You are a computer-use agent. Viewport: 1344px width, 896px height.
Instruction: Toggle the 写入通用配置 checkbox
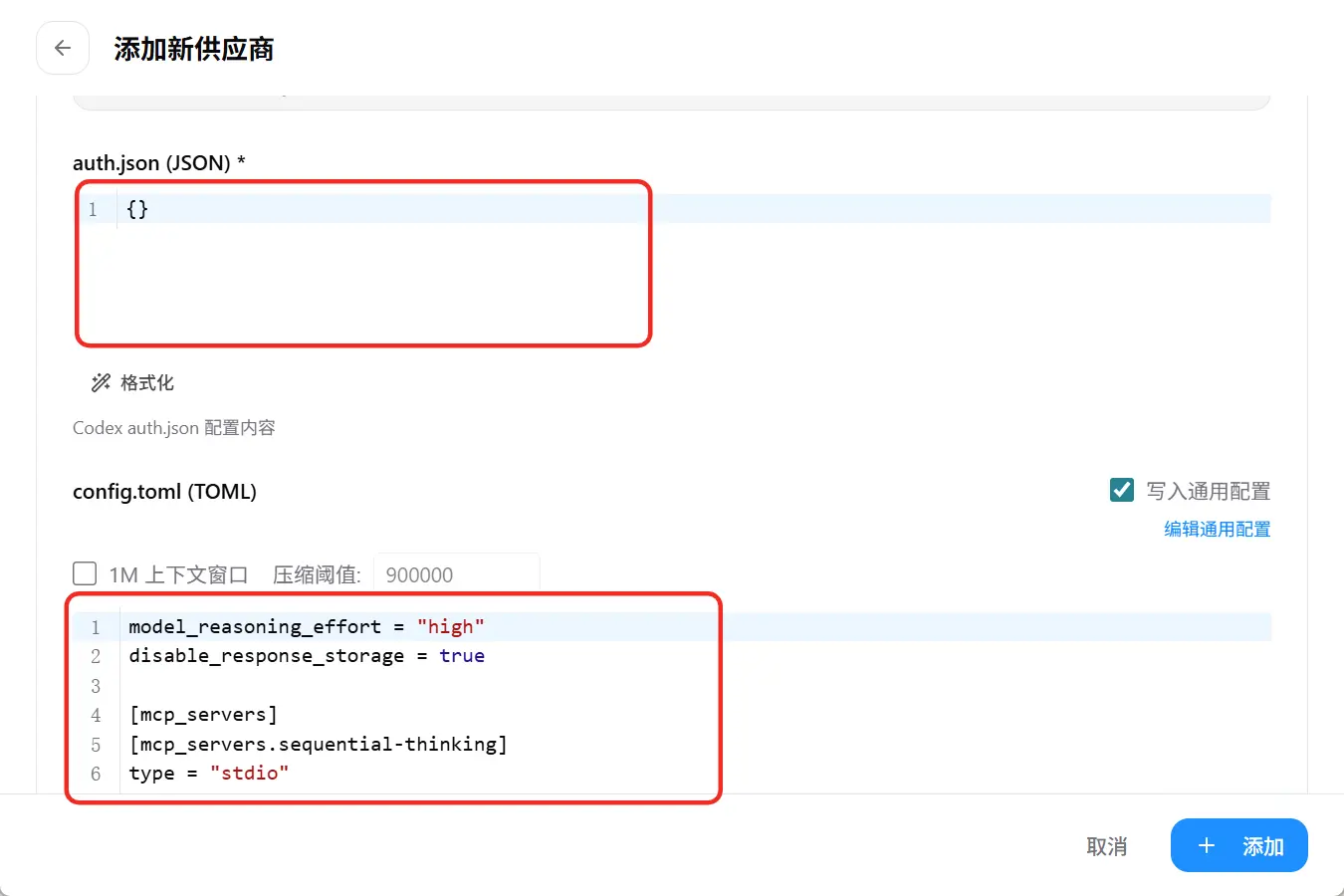(x=1122, y=491)
